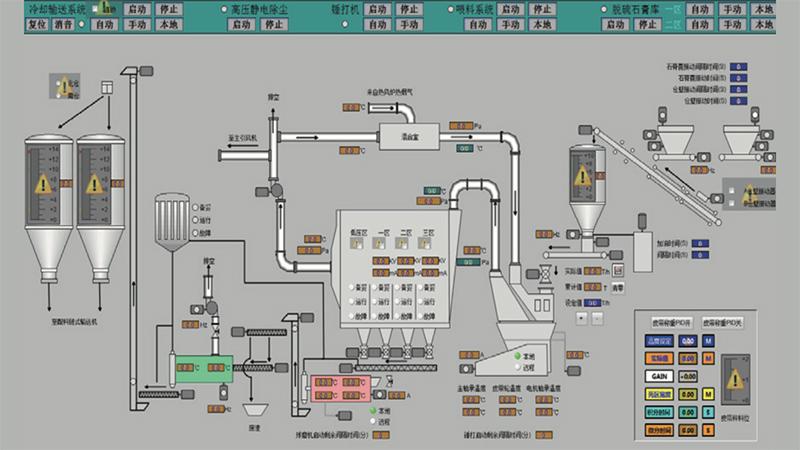Click motor on the dosing tank top

642,221
